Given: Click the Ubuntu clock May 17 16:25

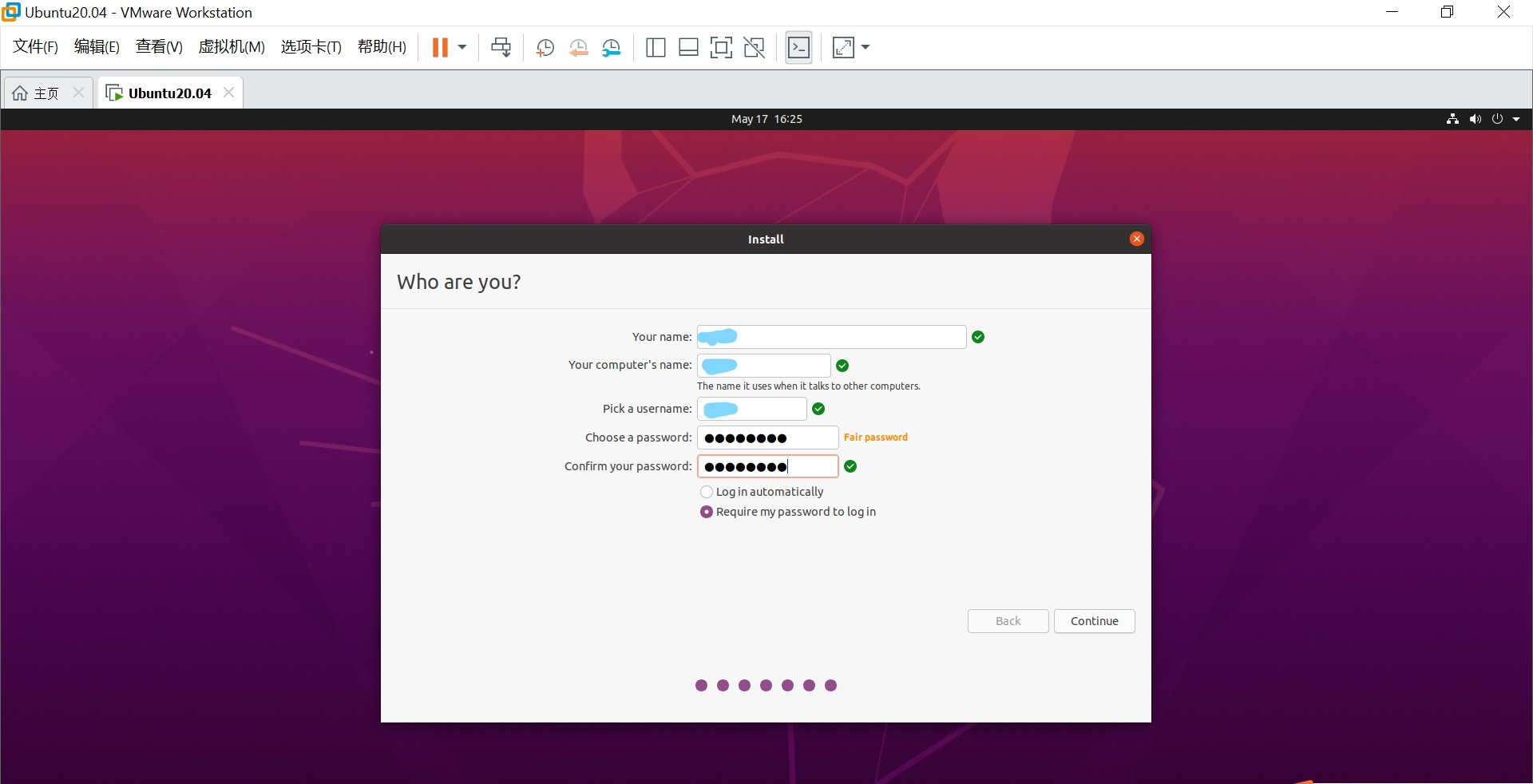Looking at the screenshot, I should 766,119.
